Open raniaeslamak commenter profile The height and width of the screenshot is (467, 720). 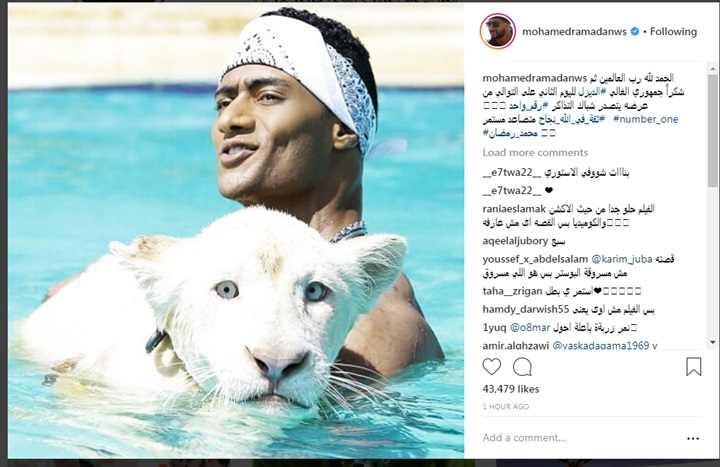click(514, 209)
